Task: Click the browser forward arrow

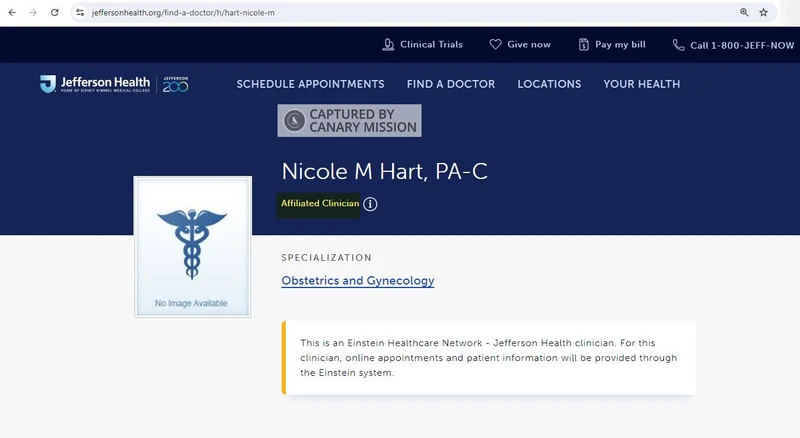Action: pos(33,13)
